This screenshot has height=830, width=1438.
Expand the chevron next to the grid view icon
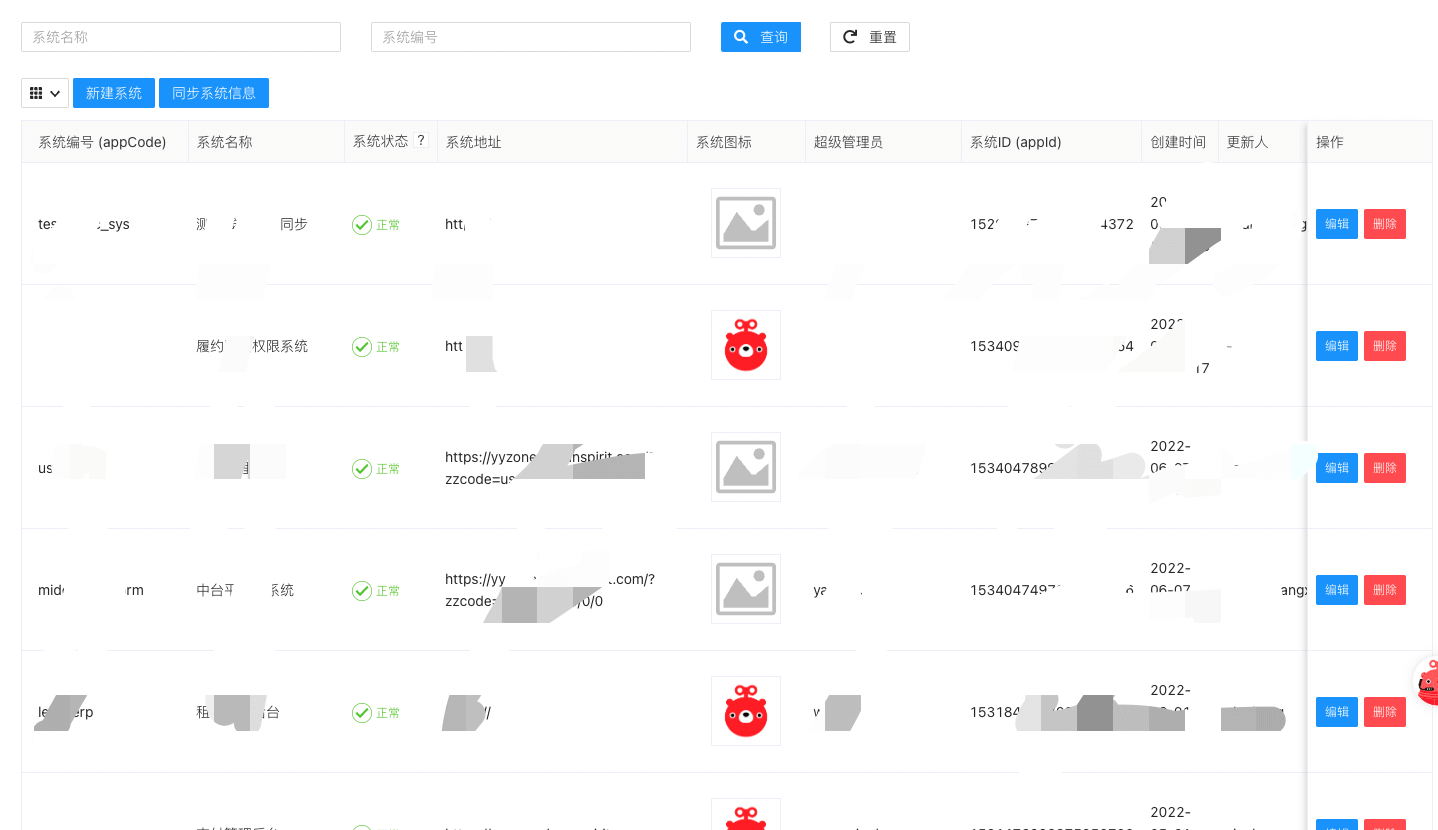[54, 92]
